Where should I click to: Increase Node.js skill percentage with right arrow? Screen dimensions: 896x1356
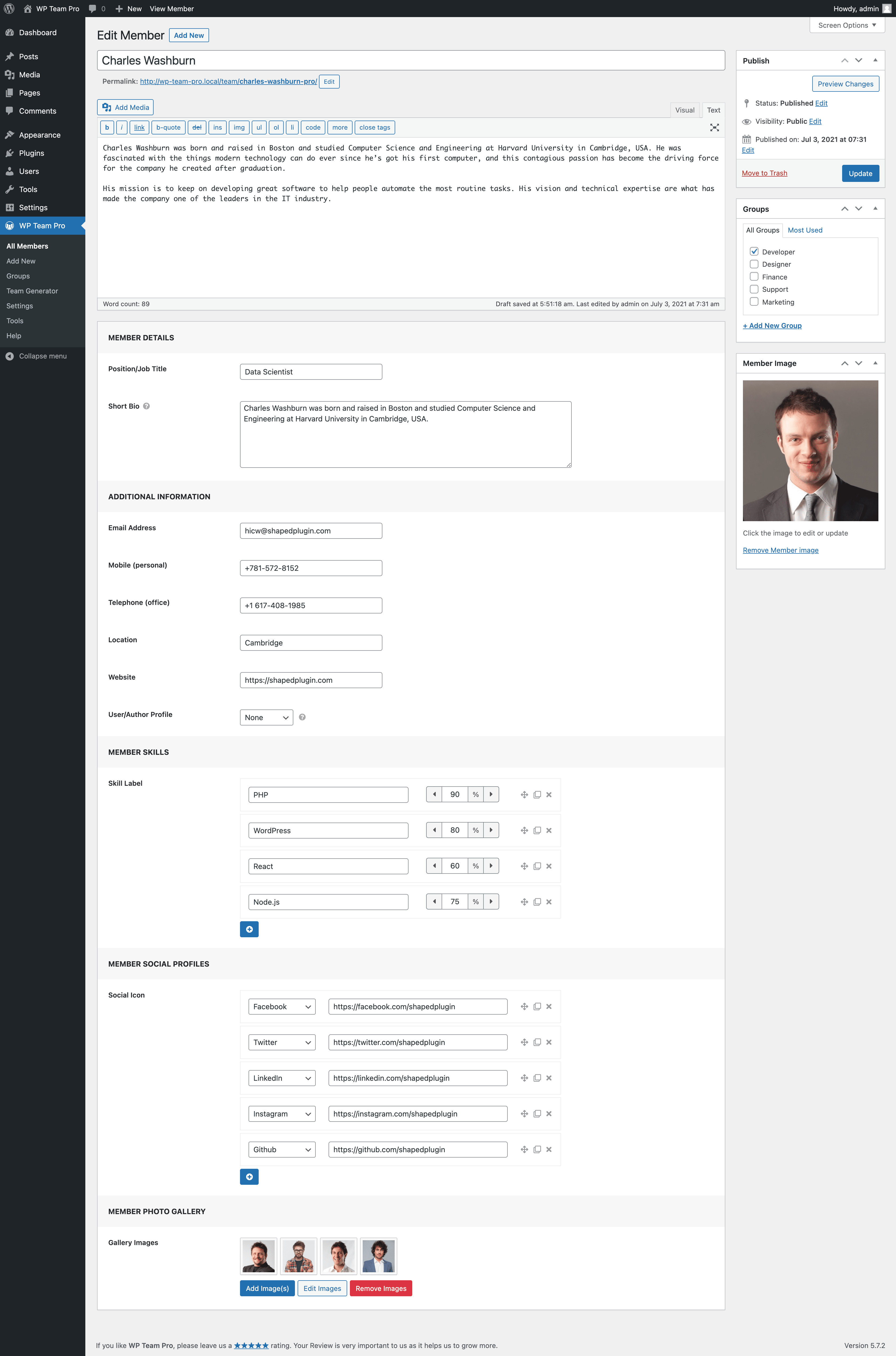pyautogui.click(x=491, y=902)
